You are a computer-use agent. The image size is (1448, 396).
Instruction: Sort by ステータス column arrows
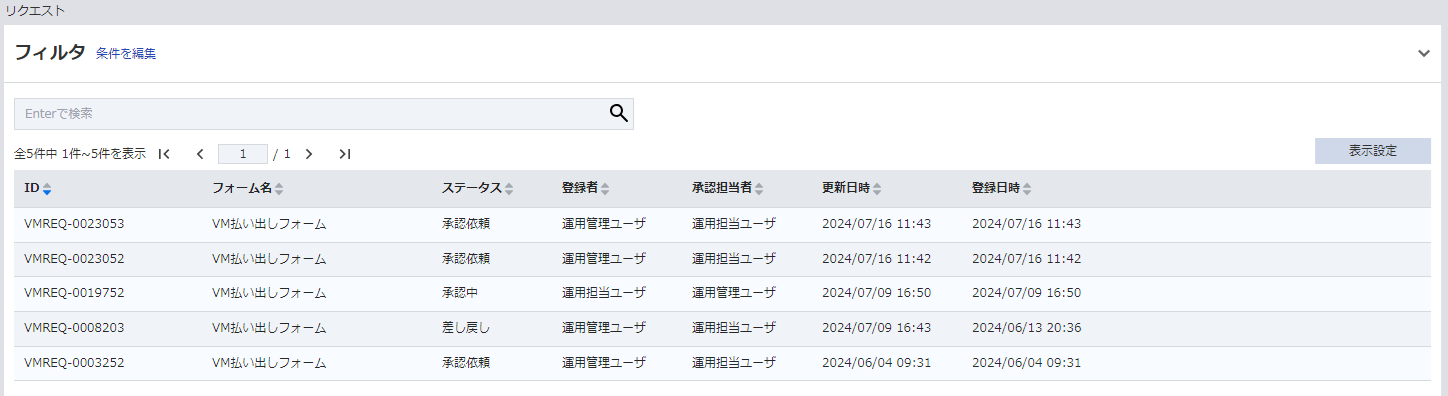click(x=509, y=189)
